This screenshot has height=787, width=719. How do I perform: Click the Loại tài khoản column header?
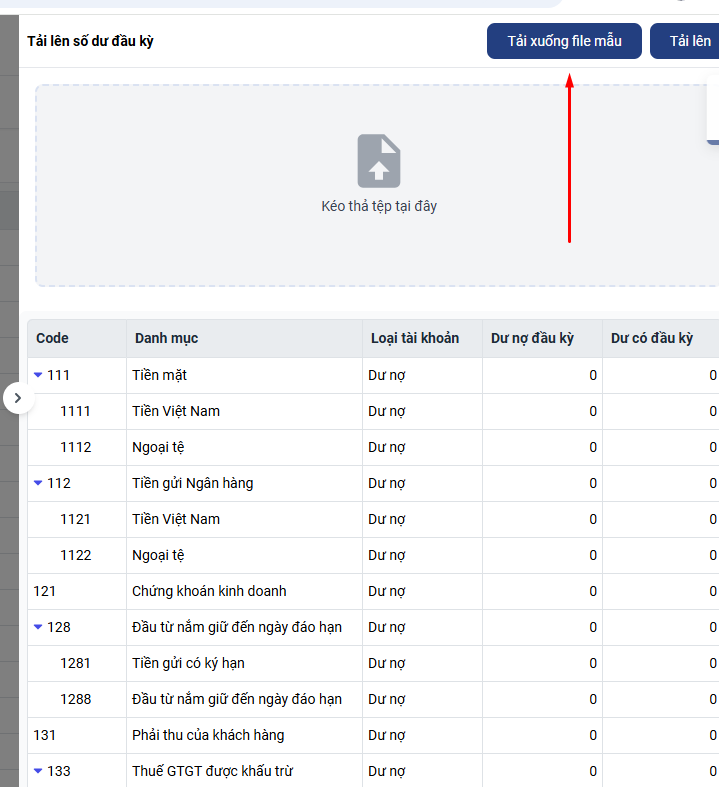point(414,338)
